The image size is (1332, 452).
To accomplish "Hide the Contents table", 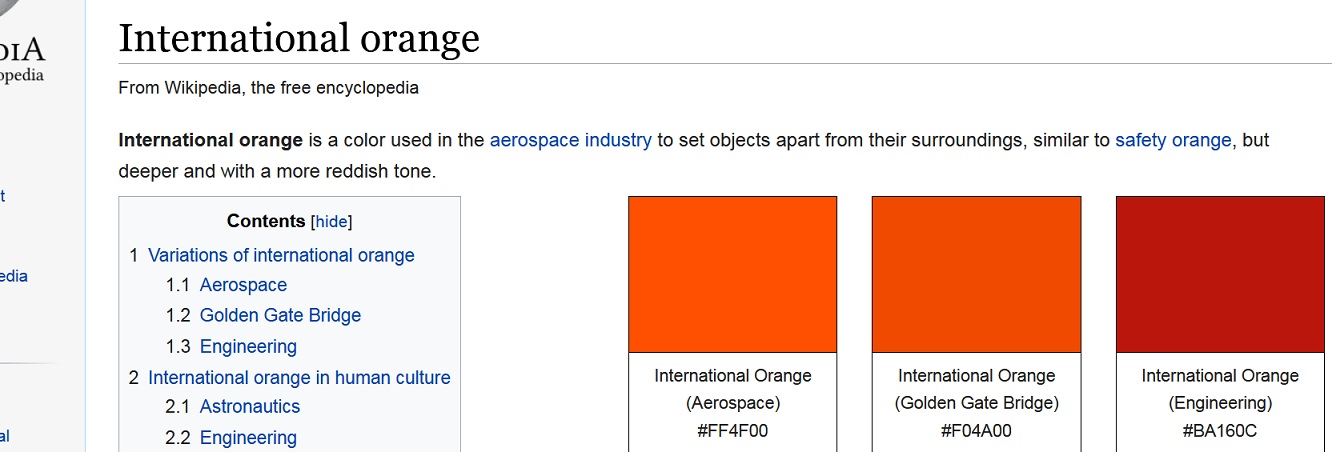I will point(331,222).
